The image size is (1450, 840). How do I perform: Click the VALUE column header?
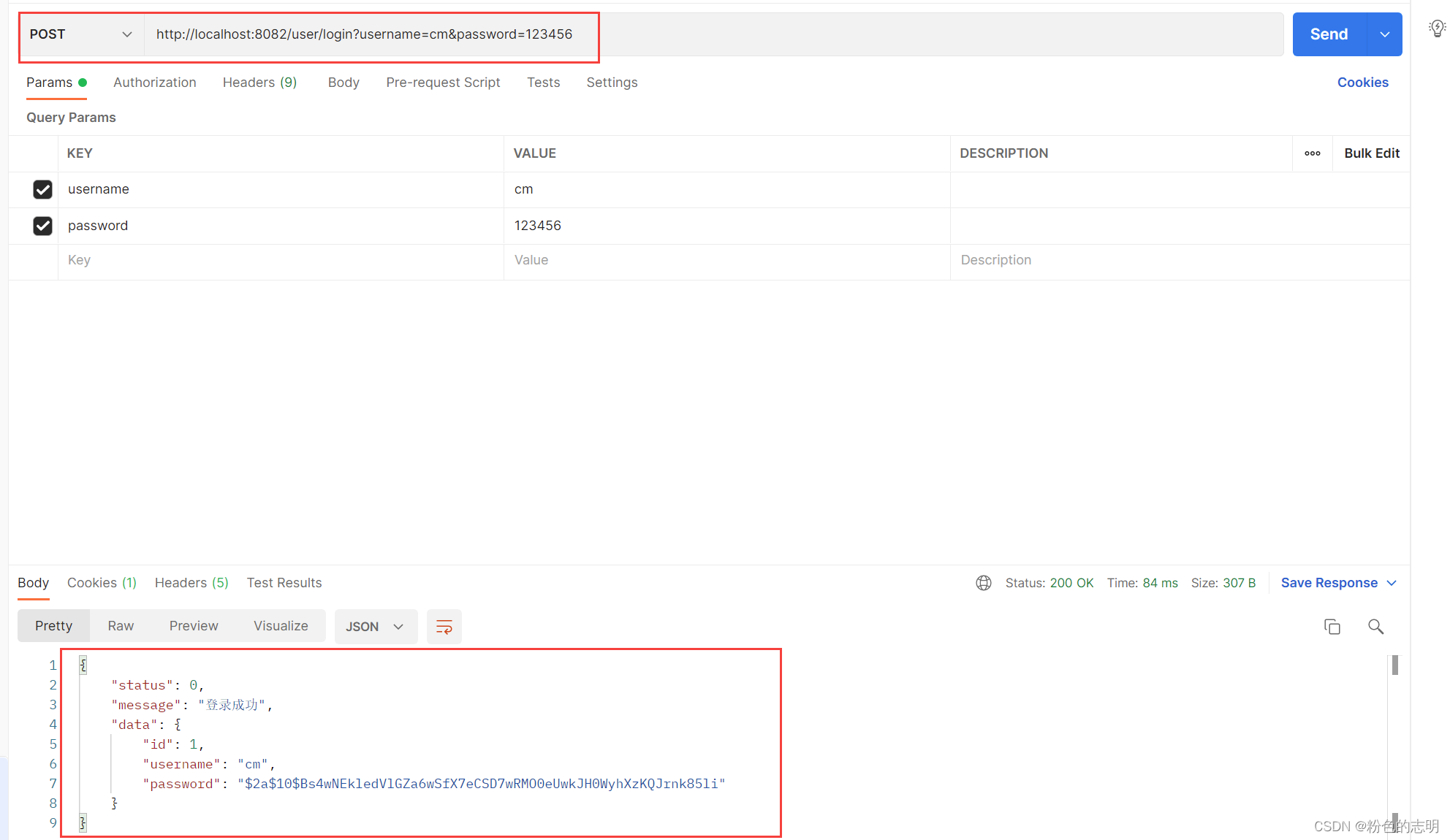click(x=534, y=153)
